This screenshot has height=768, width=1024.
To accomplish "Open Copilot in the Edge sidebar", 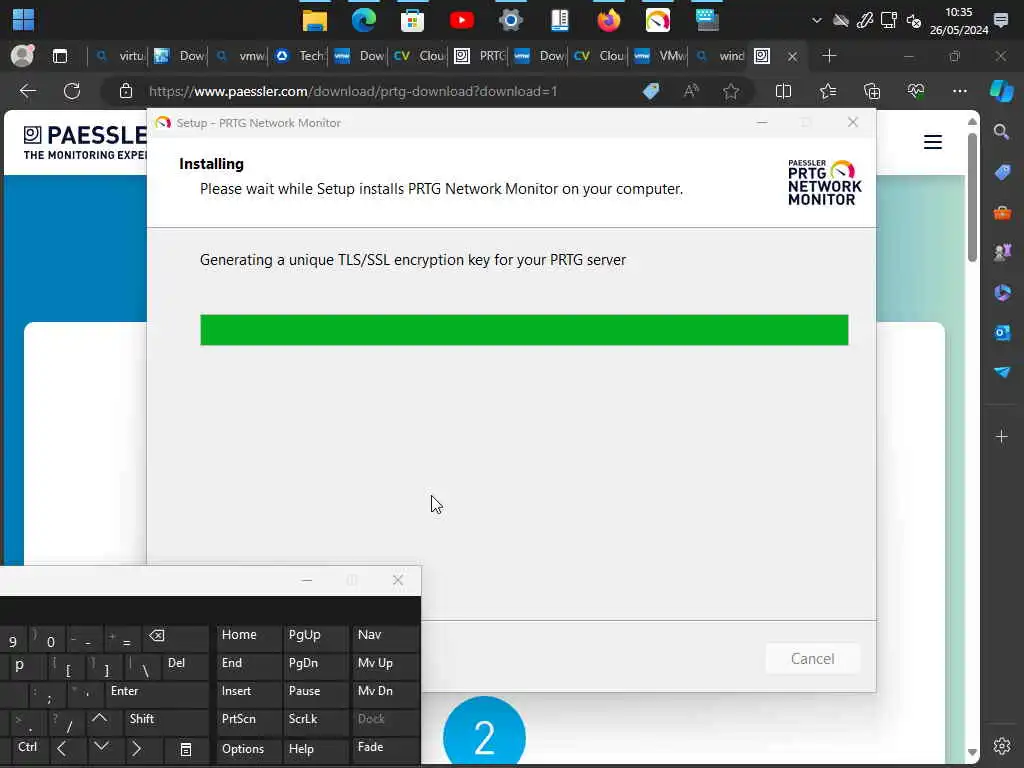I will click(x=1001, y=91).
